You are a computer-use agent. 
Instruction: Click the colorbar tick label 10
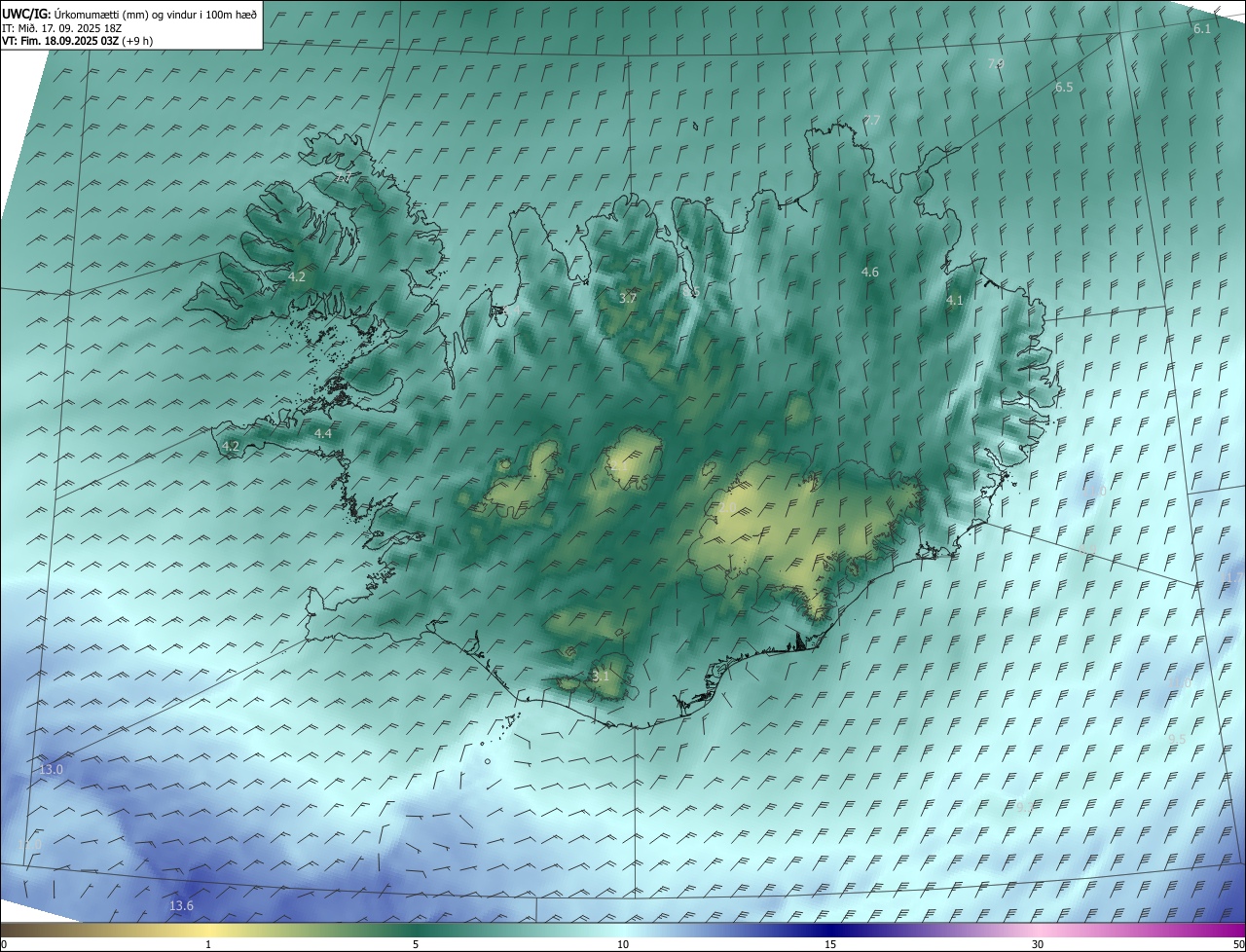point(623,945)
